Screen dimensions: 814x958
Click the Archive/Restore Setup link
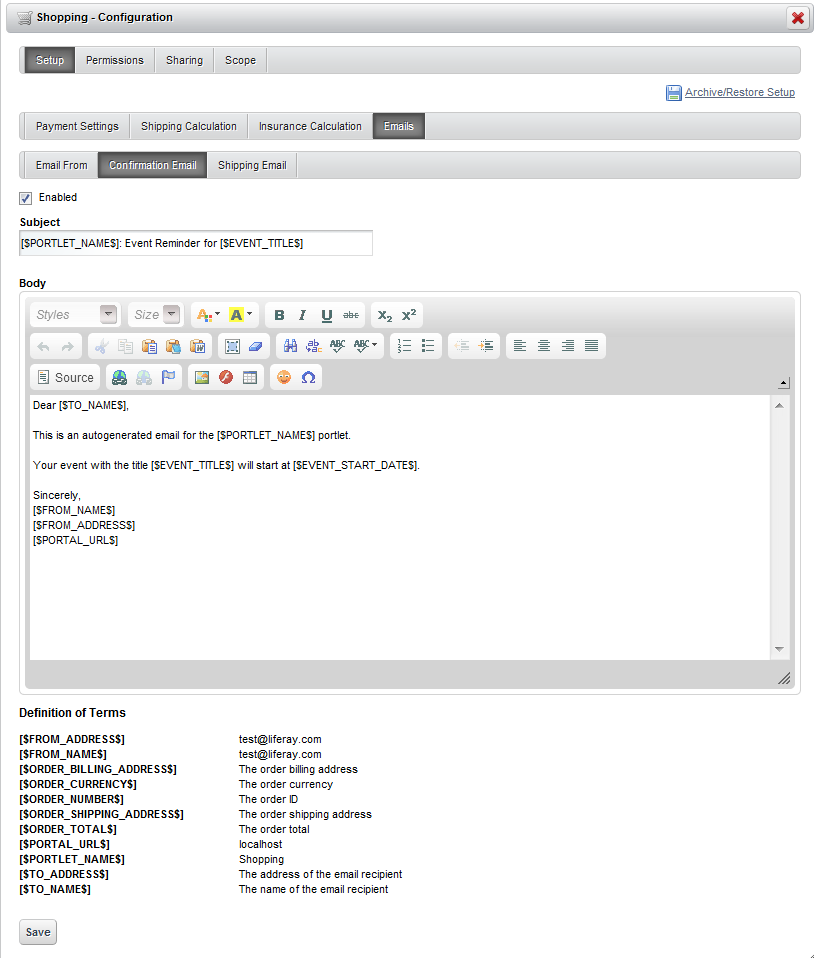tap(739, 92)
